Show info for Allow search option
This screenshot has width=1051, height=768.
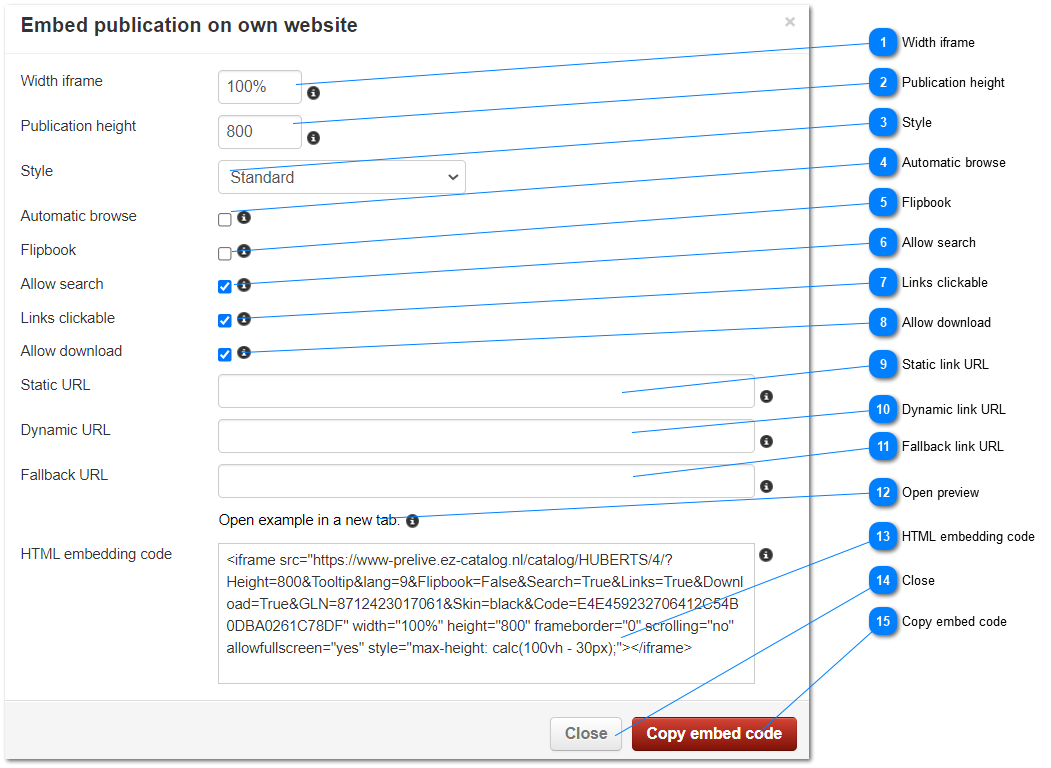point(244,285)
